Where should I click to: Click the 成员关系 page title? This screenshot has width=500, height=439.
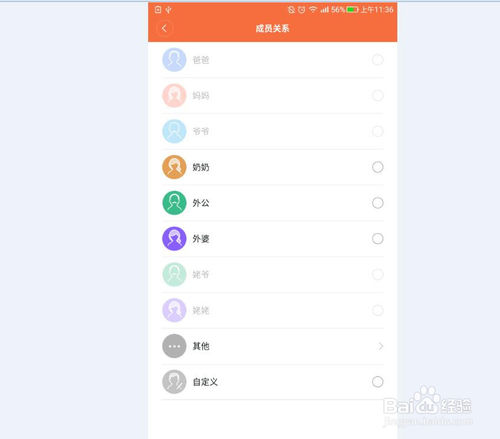272,28
